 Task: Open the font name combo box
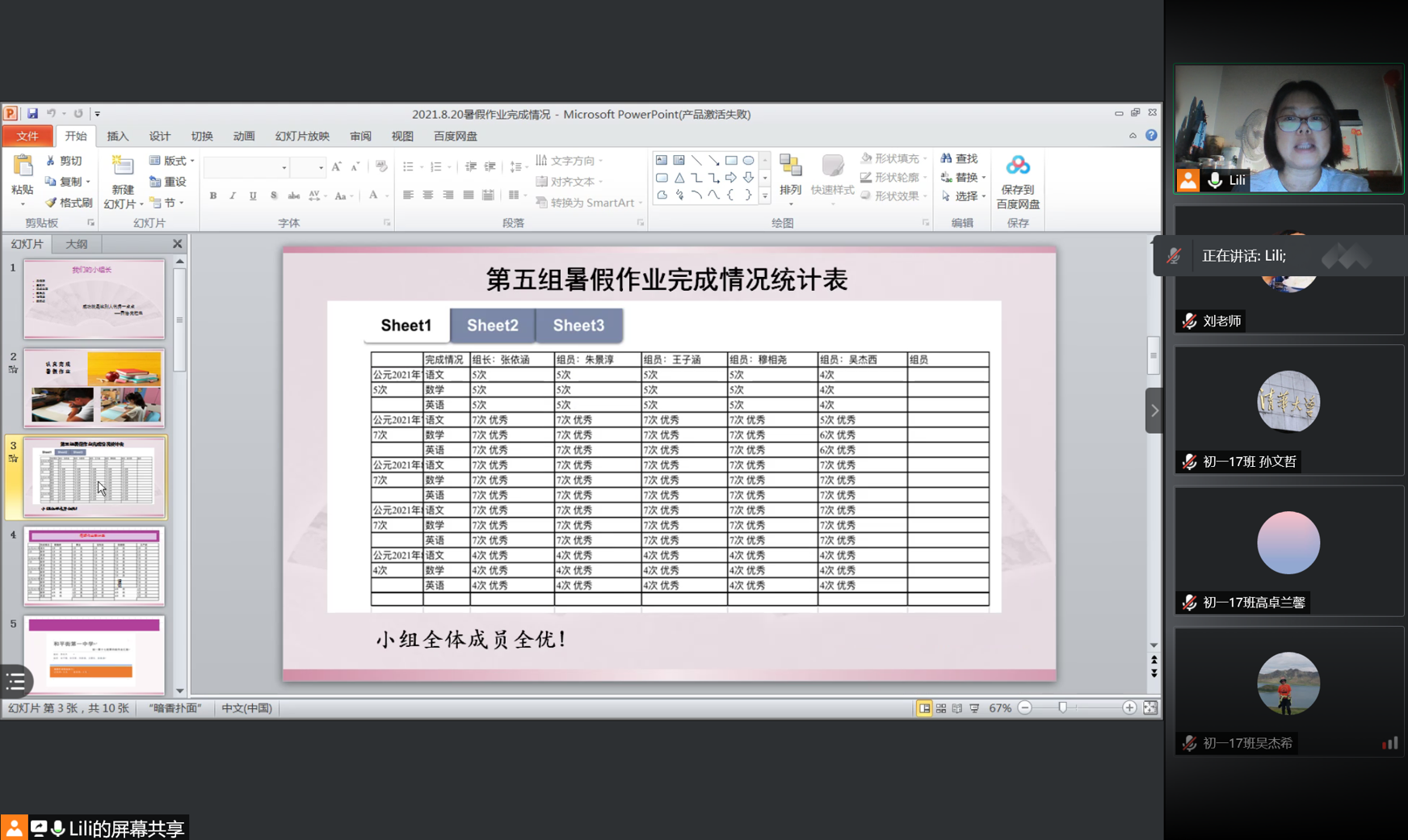tap(246, 167)
